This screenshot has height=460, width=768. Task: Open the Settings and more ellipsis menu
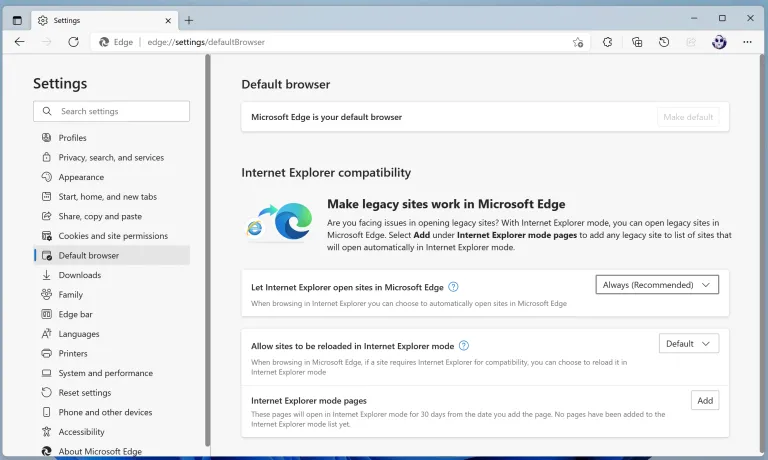tap(747, 42)
